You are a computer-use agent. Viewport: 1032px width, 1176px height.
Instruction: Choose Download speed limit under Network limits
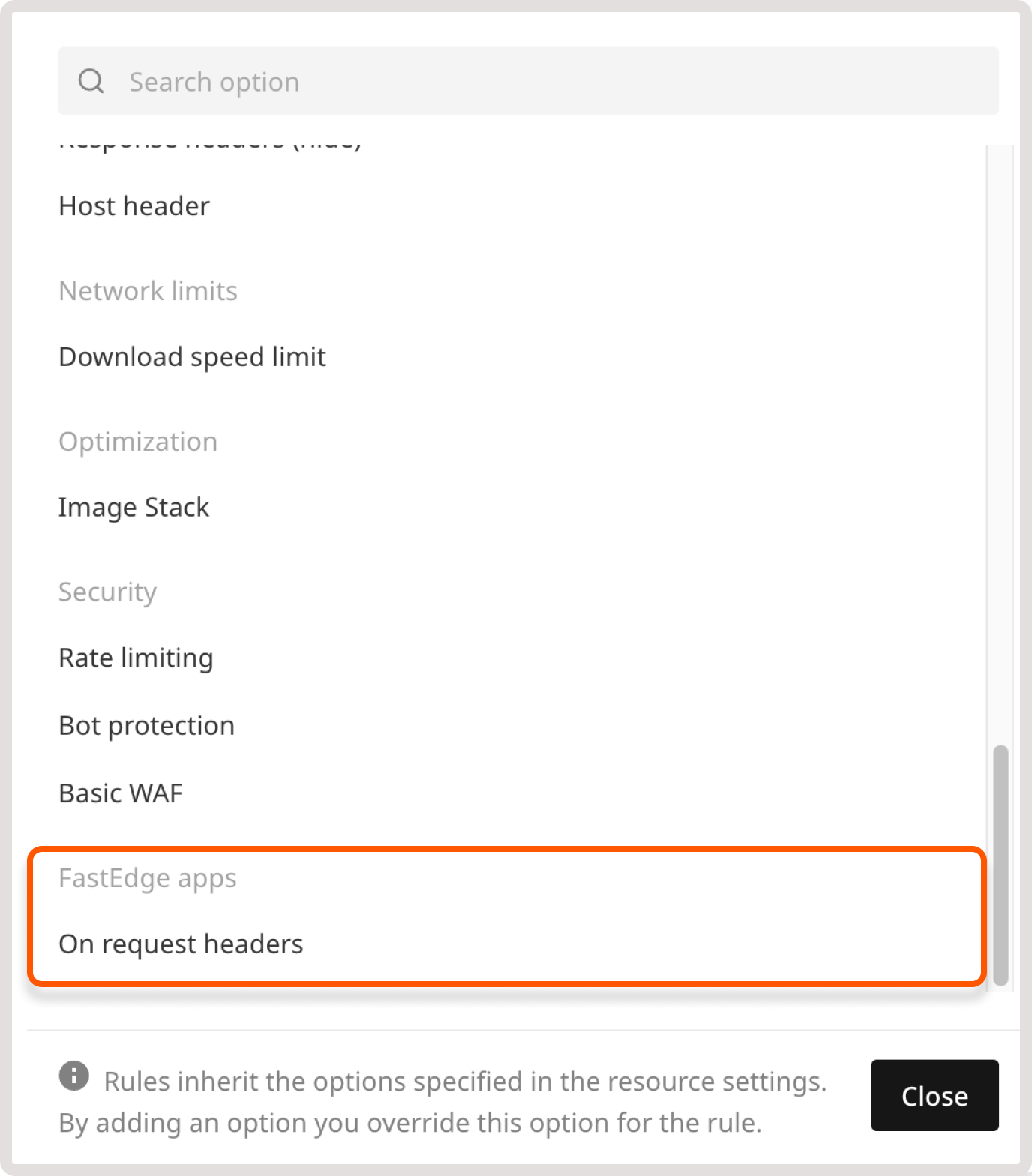[192, 357]
